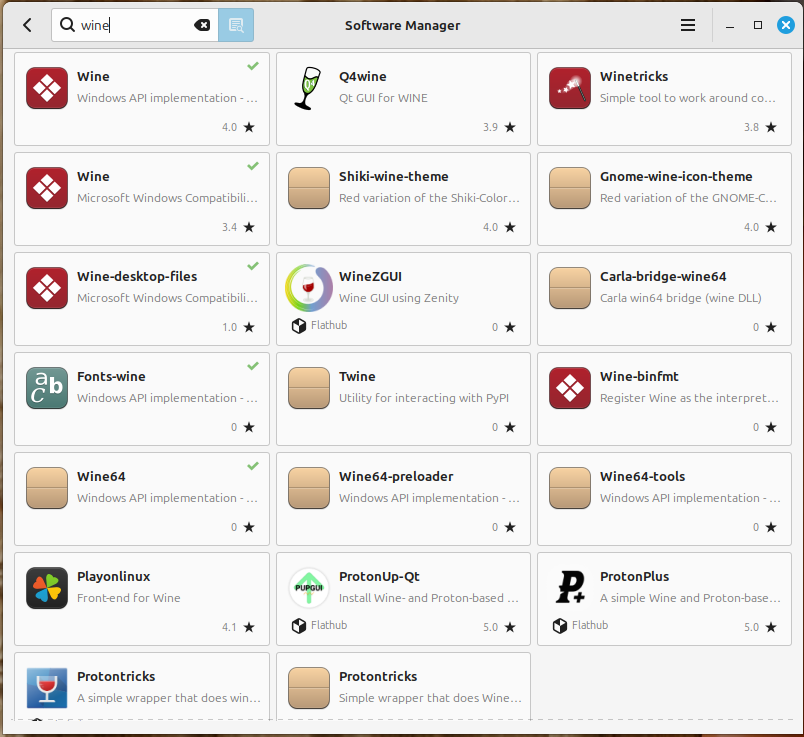Select the WineZGUI title

370,276
